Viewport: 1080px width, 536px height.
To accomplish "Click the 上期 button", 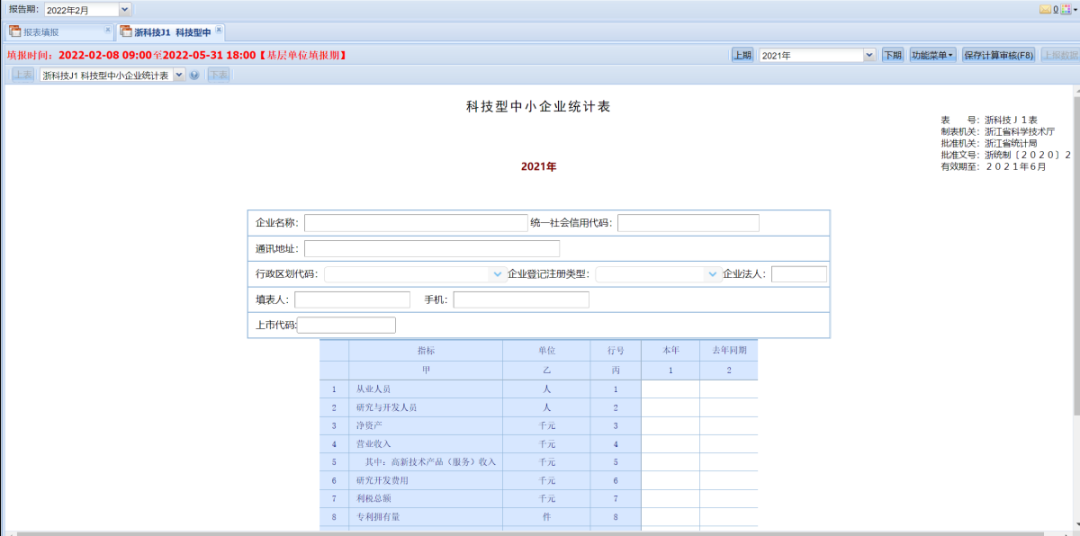I will 742,56.
